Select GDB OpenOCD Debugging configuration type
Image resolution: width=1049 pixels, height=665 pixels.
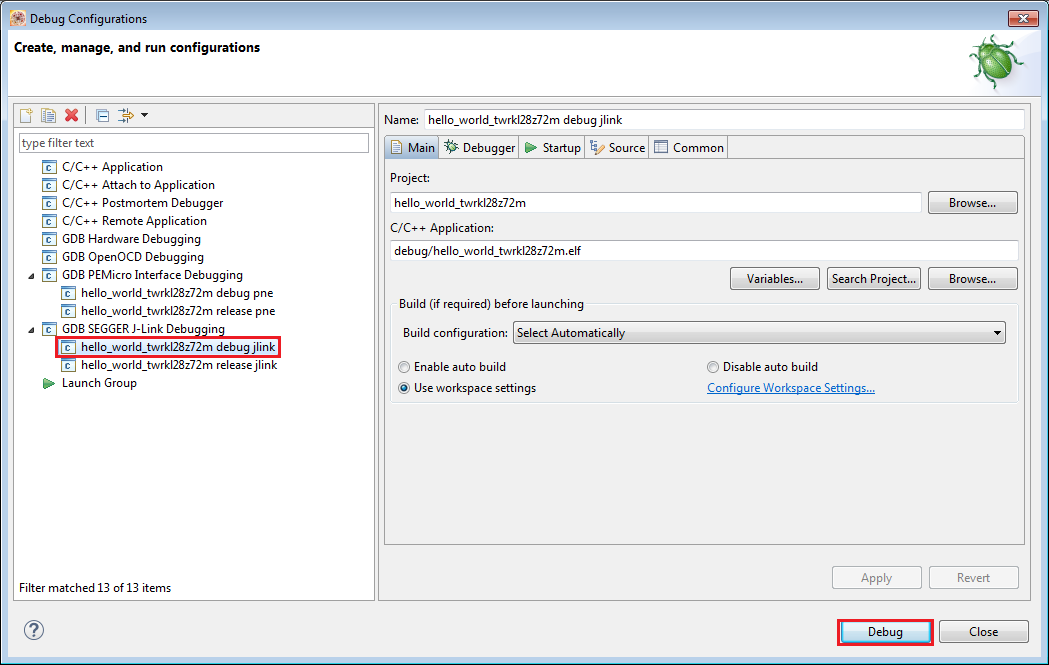point(132,257)
